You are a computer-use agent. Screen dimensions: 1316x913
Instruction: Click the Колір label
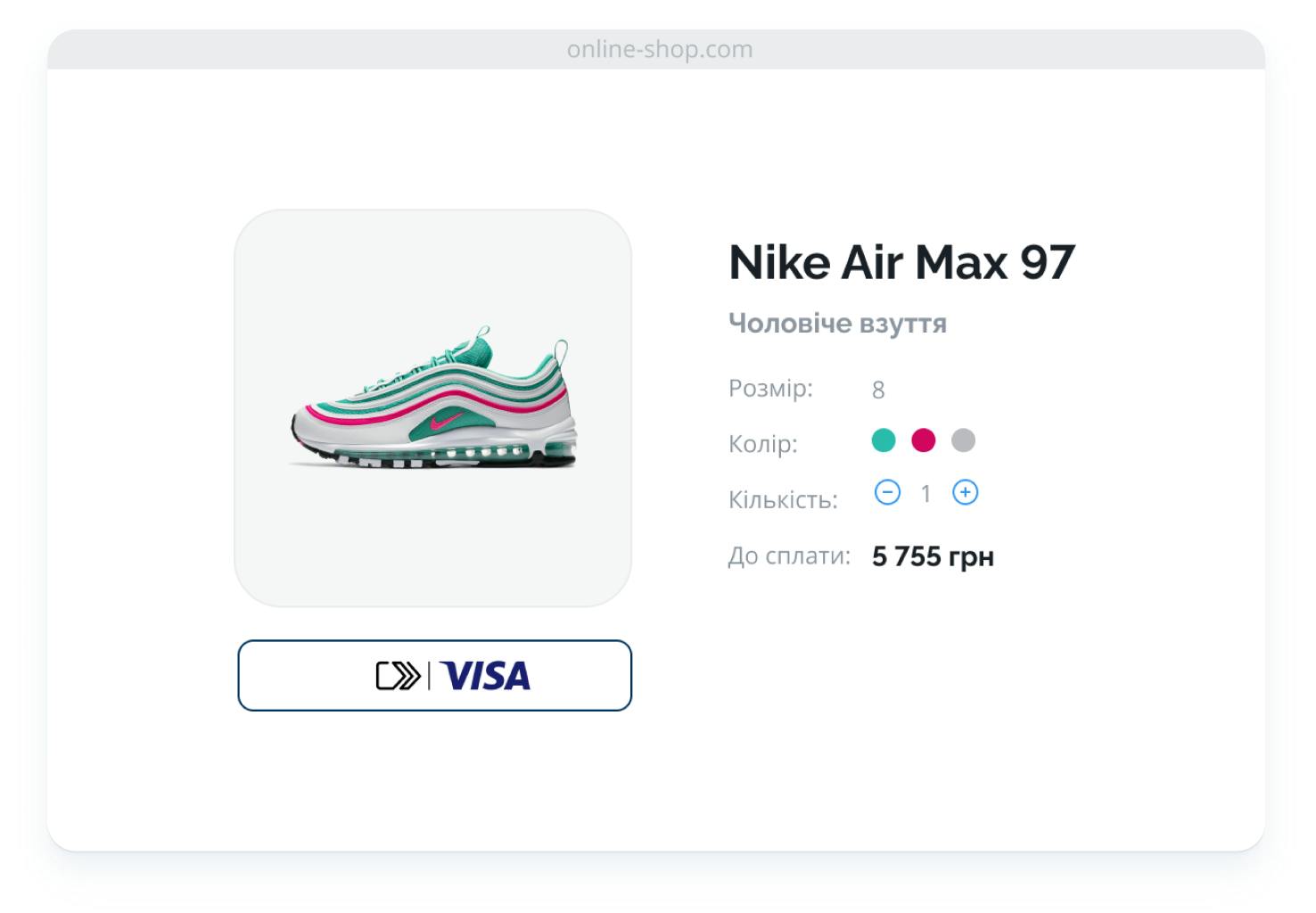pos(763,444)
